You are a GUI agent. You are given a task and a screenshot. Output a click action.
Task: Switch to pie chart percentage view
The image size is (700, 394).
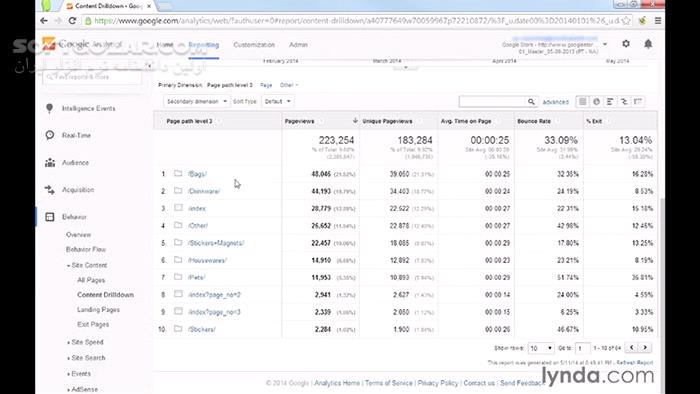596,102
